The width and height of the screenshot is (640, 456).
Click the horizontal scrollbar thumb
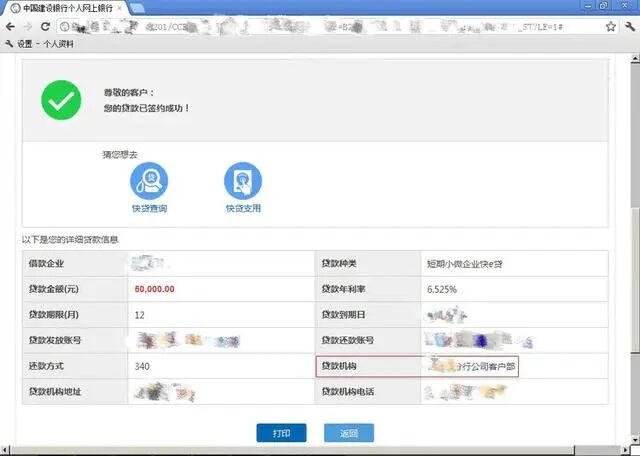click(292, 450)
